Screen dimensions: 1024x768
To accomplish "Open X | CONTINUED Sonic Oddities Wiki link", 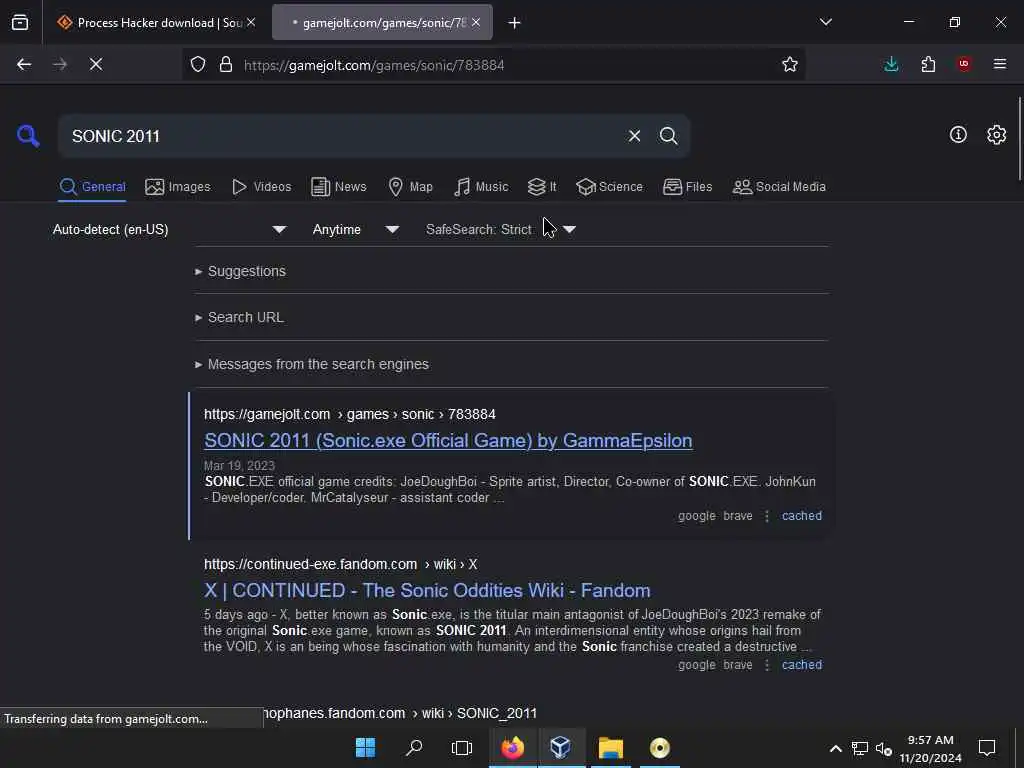I will coord(427,590).
